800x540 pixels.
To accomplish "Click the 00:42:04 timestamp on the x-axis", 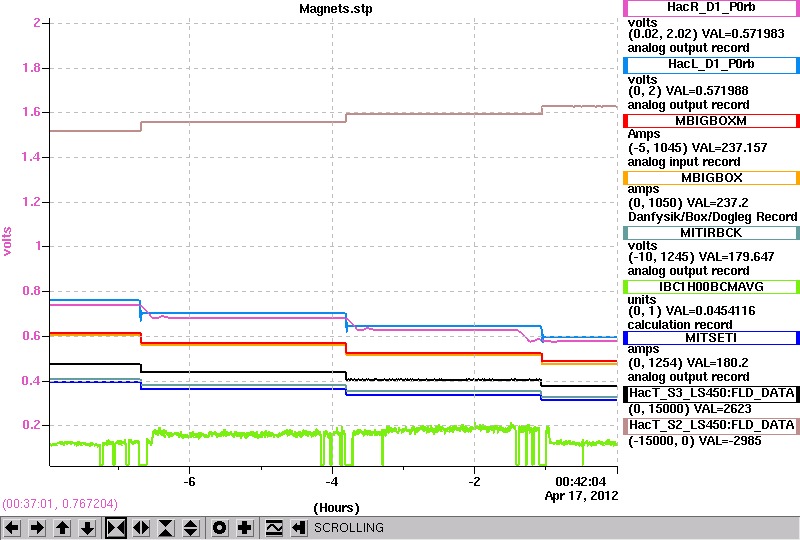I will pos(581,482).
